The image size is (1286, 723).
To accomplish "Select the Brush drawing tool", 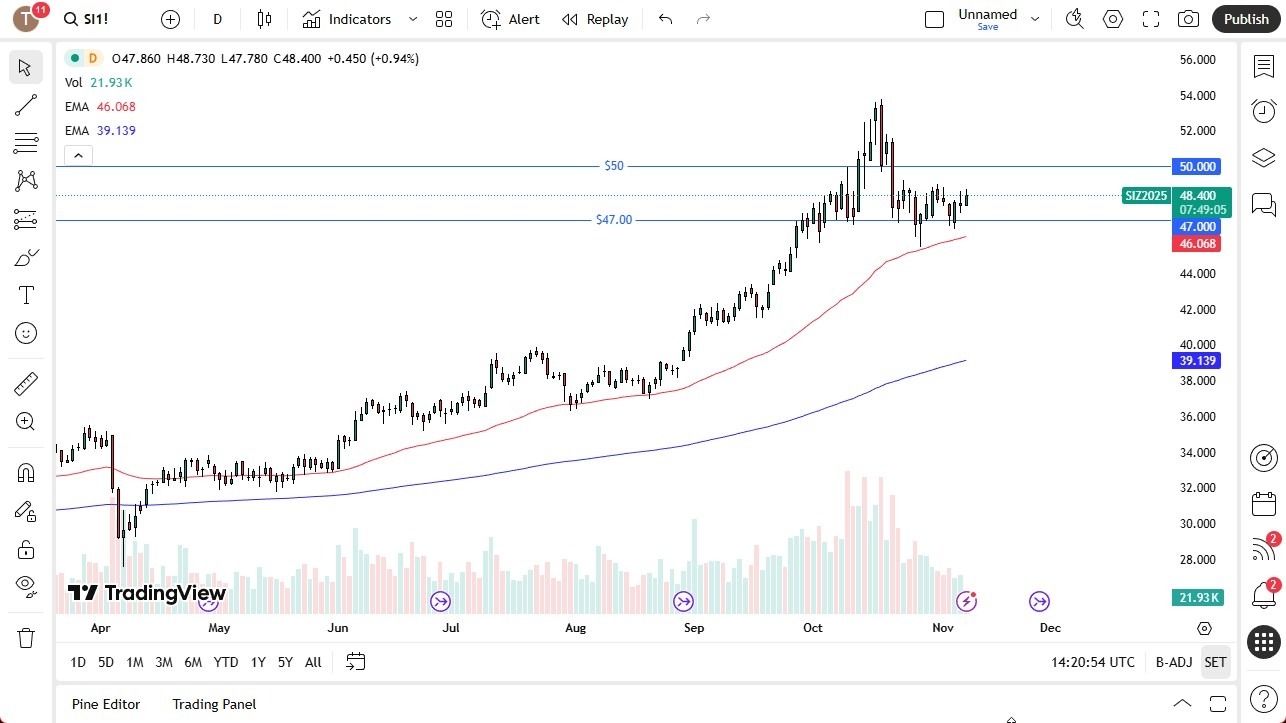I will pos(26,256).
